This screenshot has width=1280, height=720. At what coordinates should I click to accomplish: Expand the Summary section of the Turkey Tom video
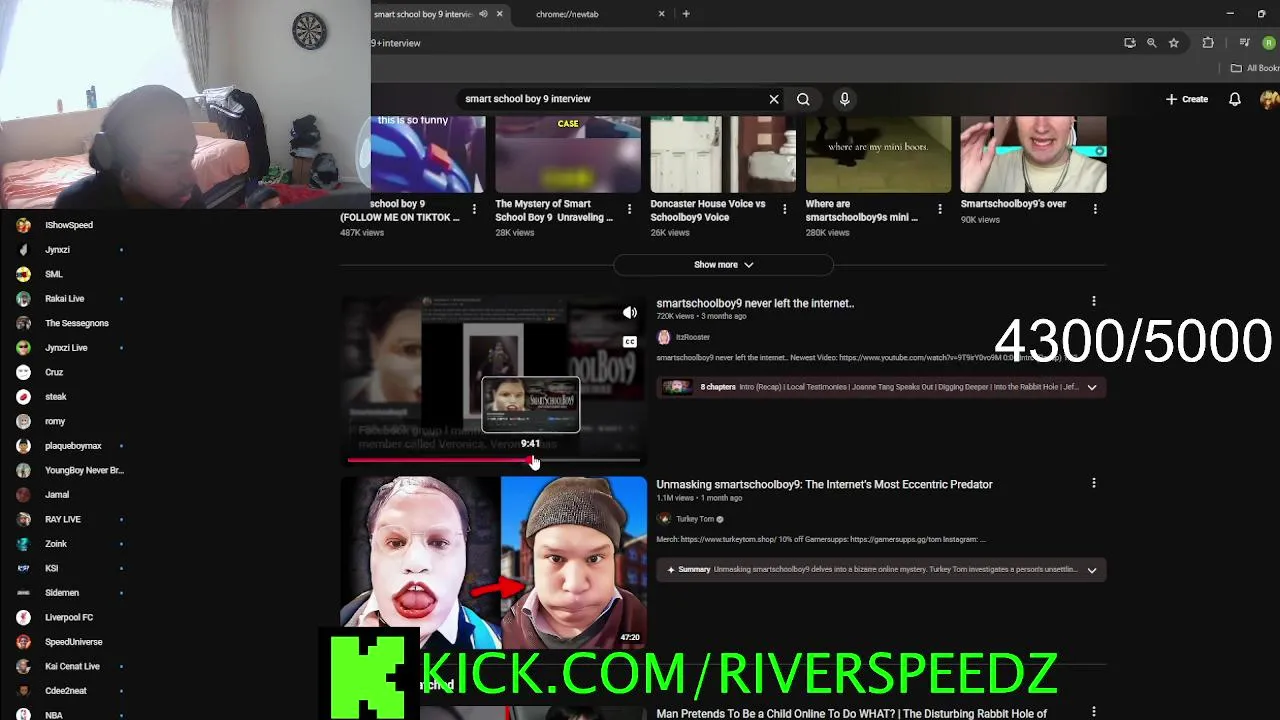(1092, 570)
